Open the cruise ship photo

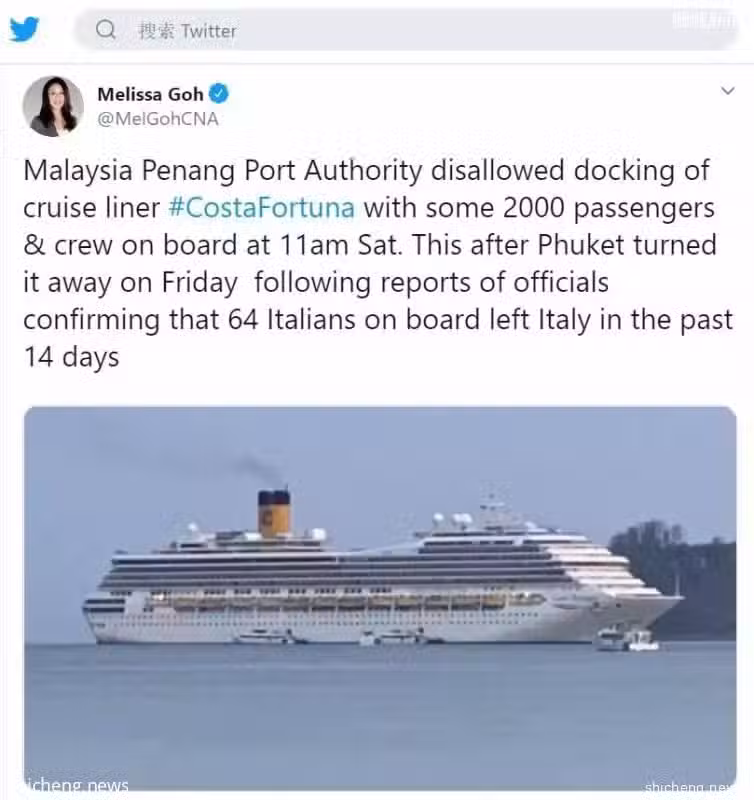(380, 598)
